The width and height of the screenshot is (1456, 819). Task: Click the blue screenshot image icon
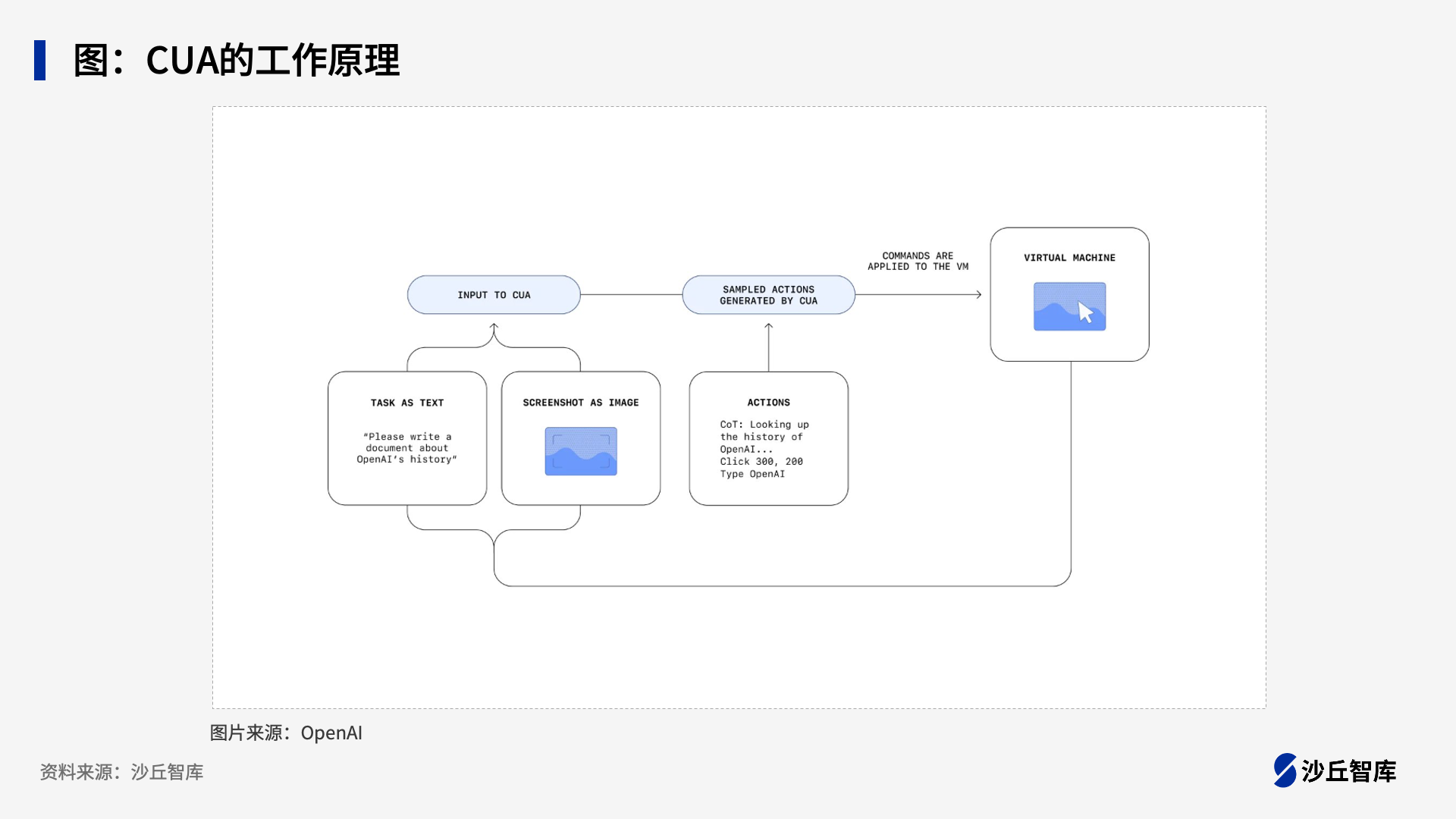pos(581,451)
